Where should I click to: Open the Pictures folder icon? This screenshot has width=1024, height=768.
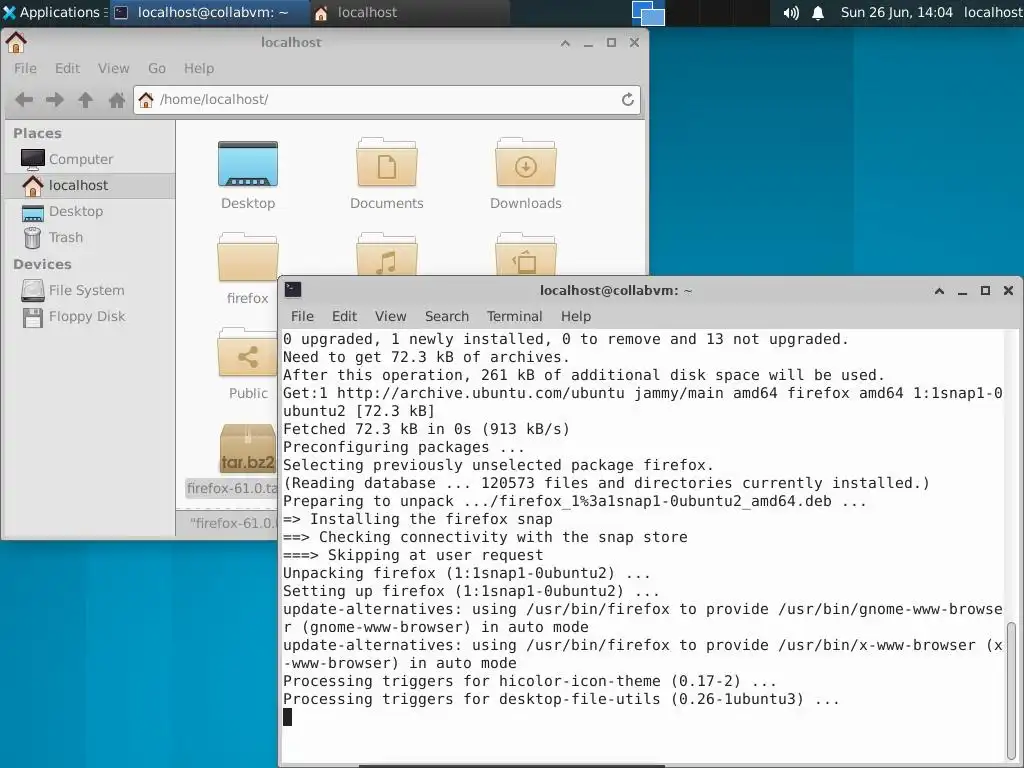tap(526, 253)
